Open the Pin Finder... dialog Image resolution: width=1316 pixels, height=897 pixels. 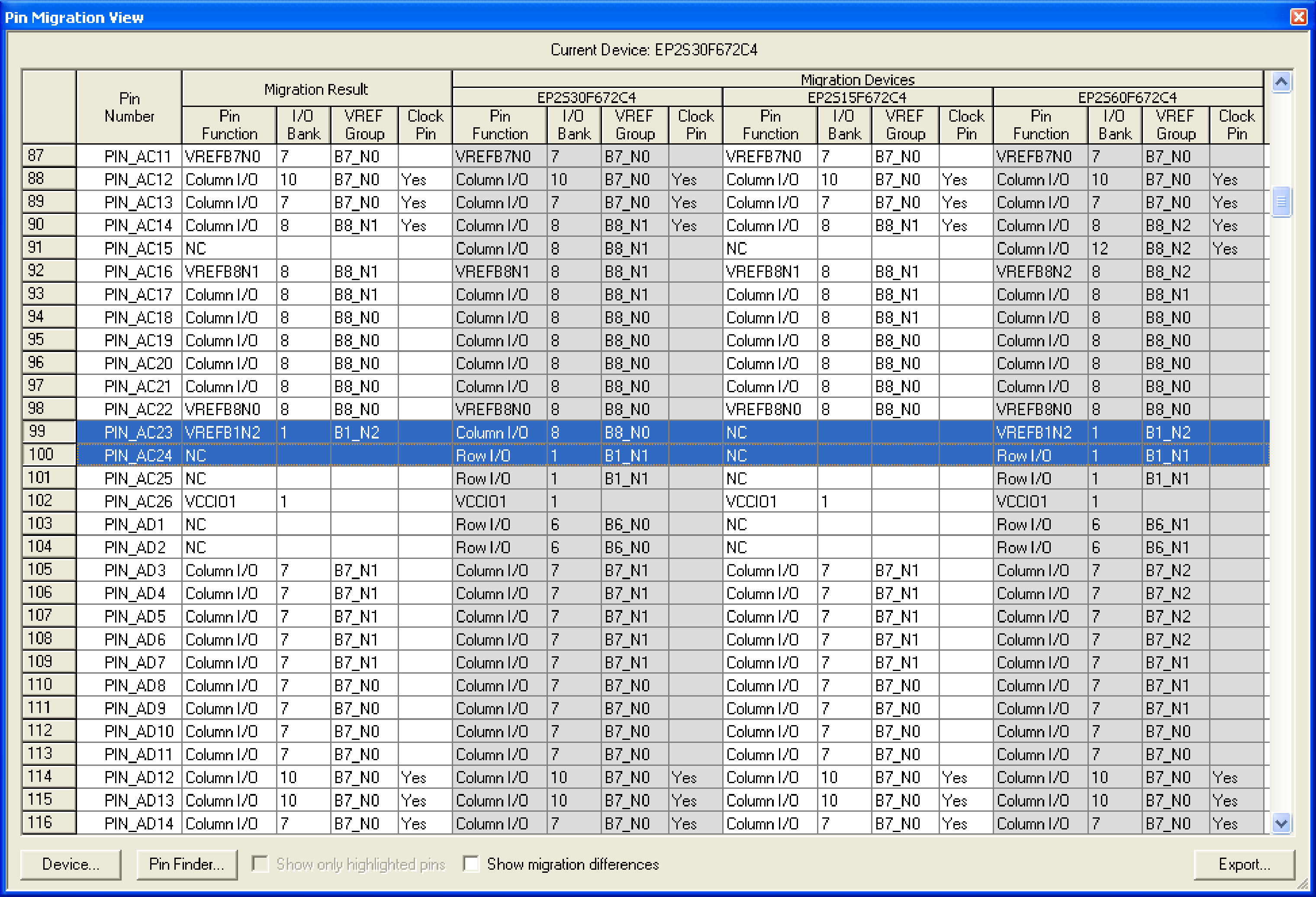click(x=187, y=864)
